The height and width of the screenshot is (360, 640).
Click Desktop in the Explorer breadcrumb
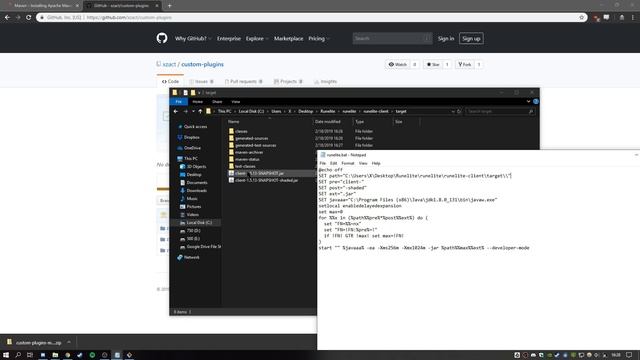(x=305, y=111)
